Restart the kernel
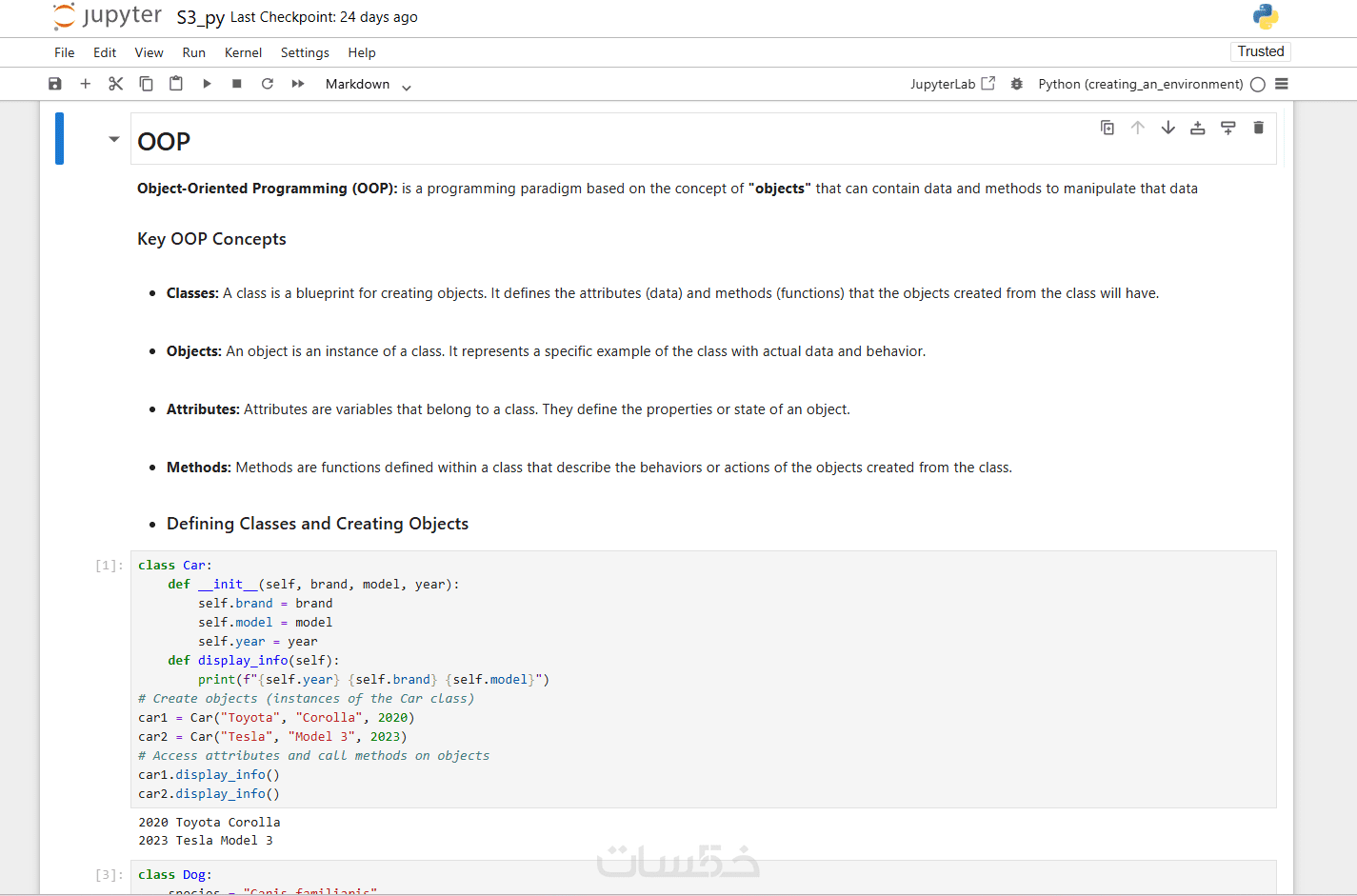The width and height of the screenshot is (1357, 896). click(268, 84)
